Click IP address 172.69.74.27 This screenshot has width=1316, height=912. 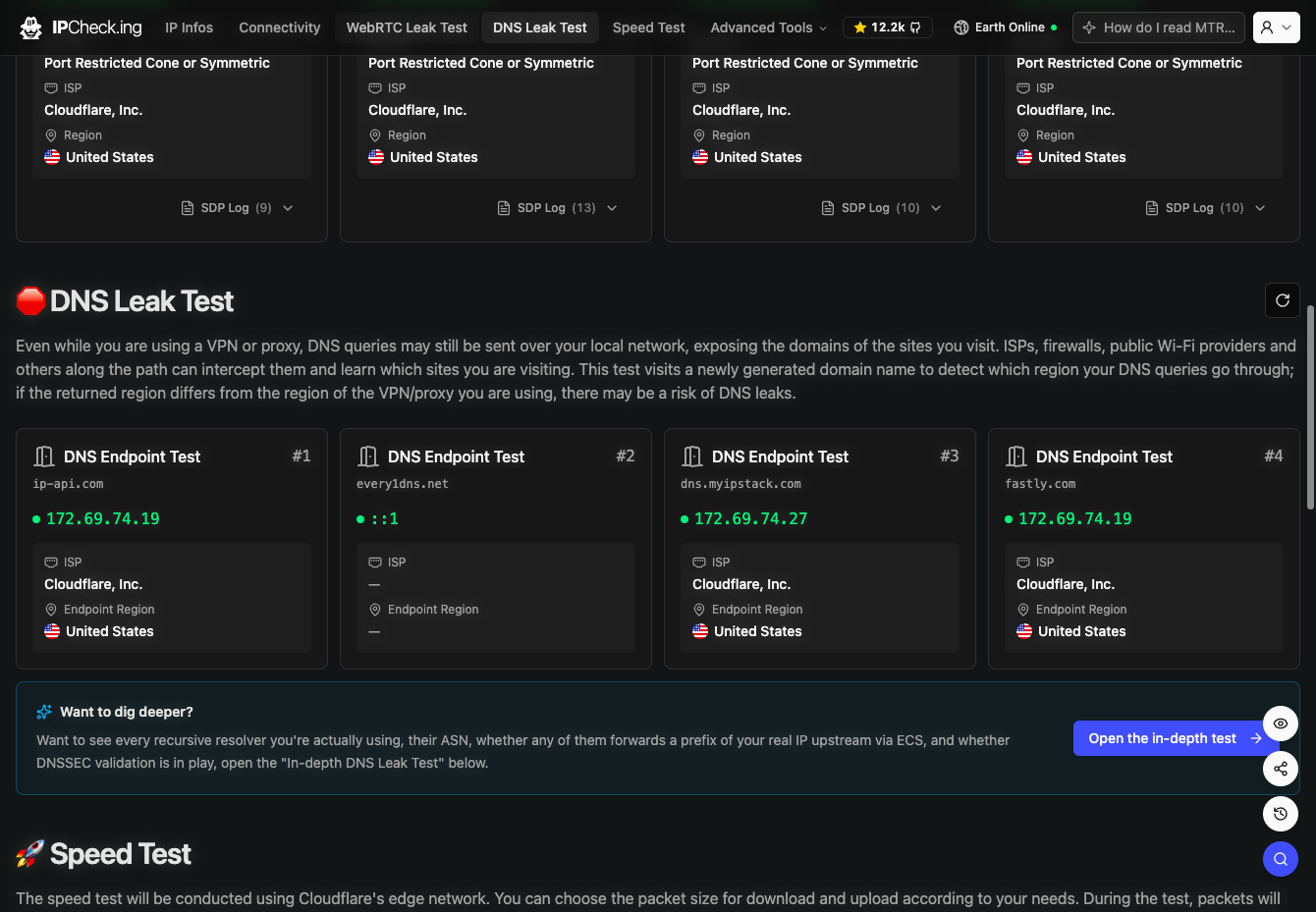[x=751, y=518]
